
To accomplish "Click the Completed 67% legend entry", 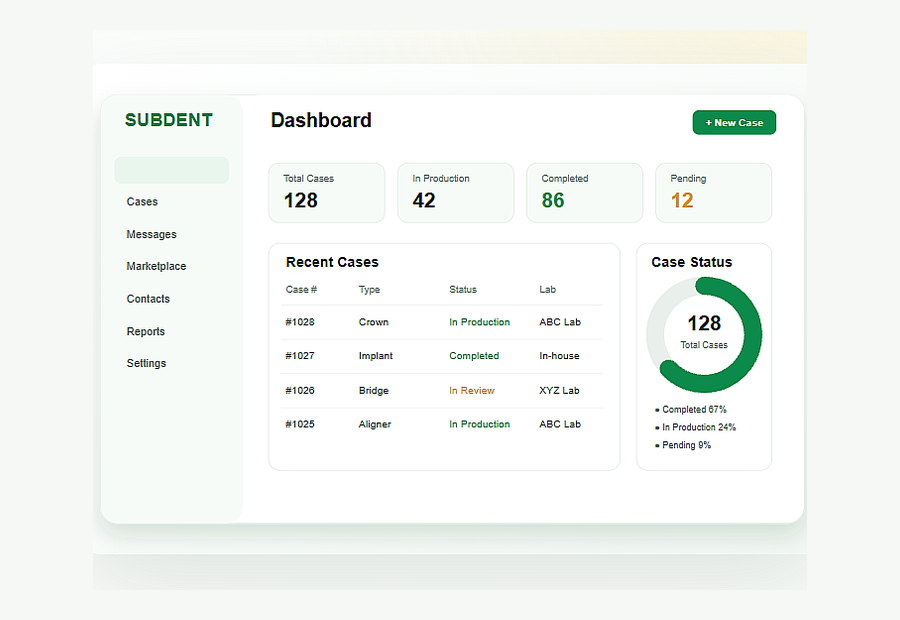I will pyautogui.click(x=691, y=409).
